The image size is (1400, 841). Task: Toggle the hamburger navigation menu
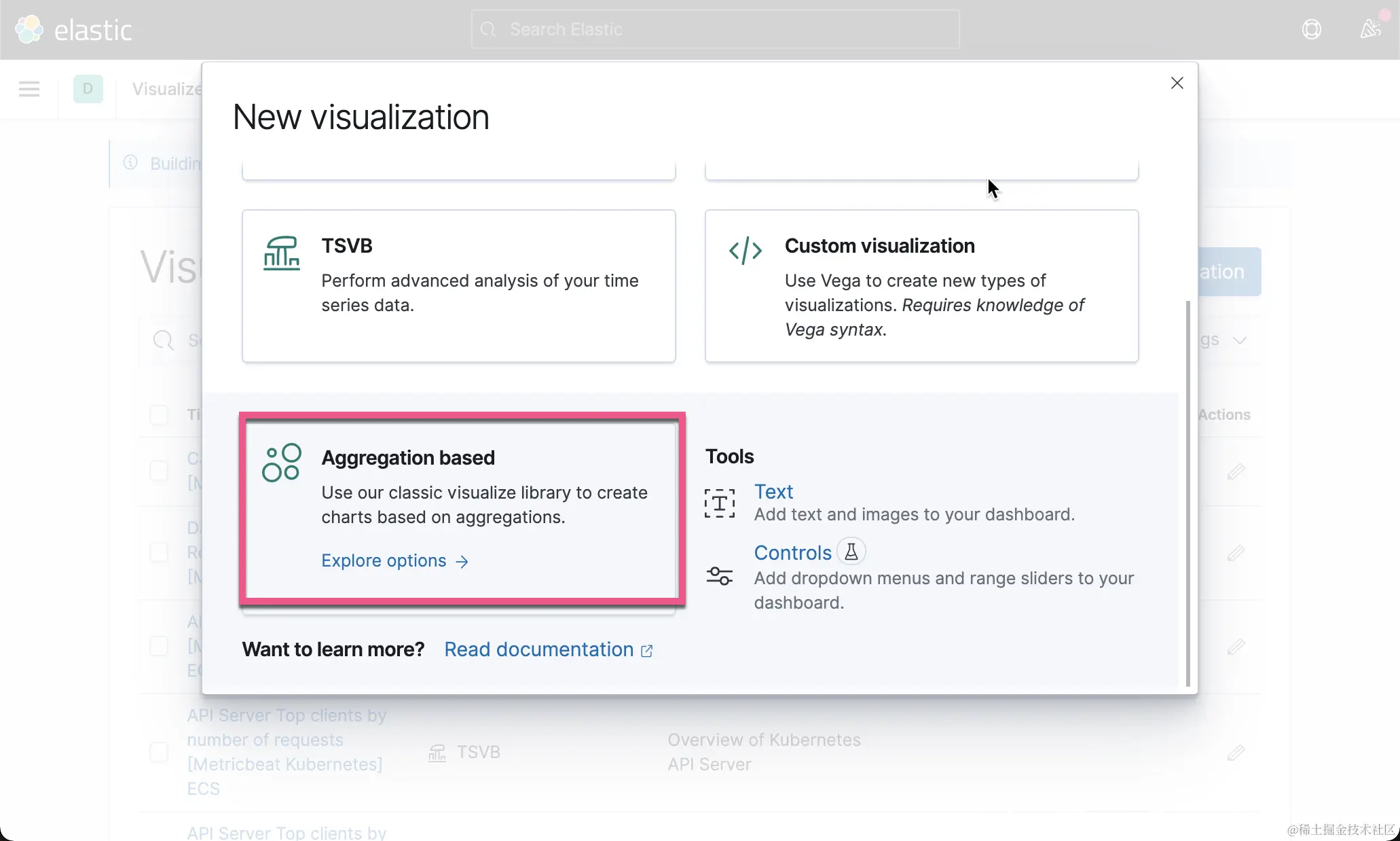click(29, 89)
